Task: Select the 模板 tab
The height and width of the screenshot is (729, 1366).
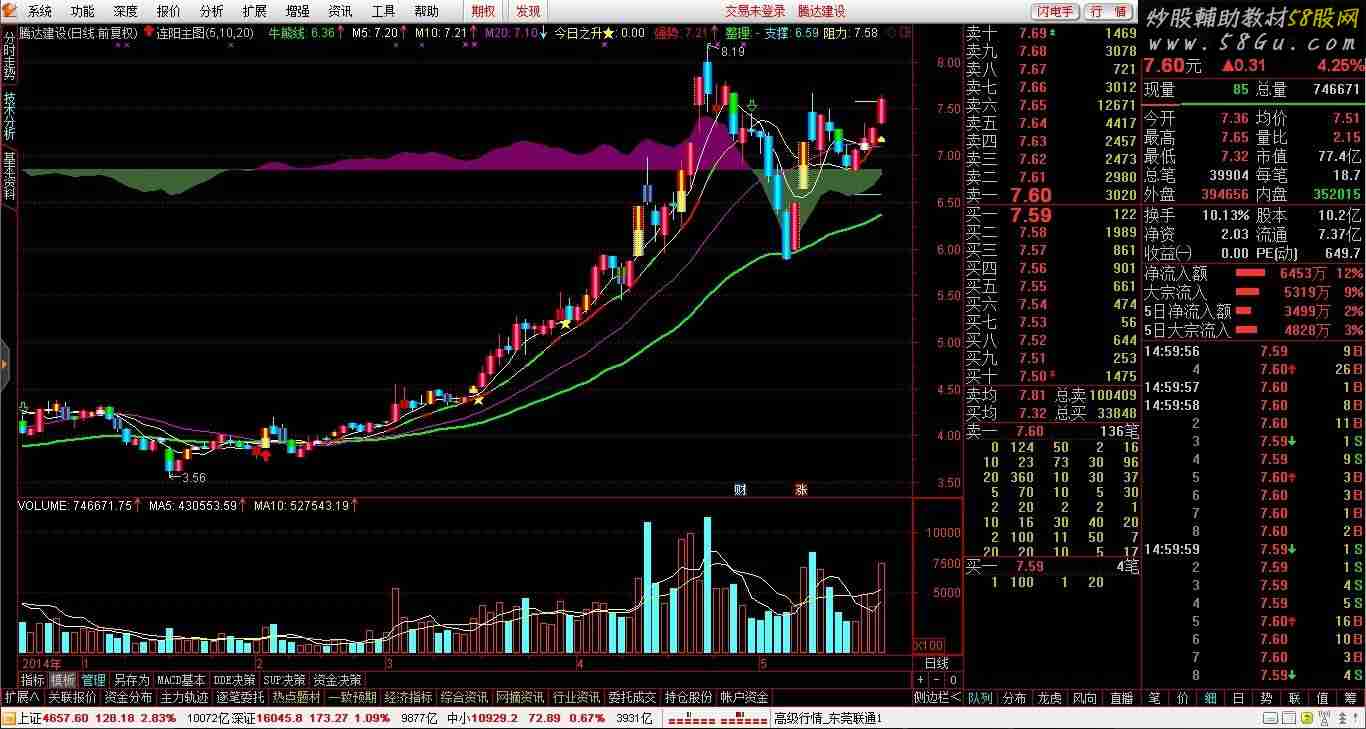Action: [63, 679]
